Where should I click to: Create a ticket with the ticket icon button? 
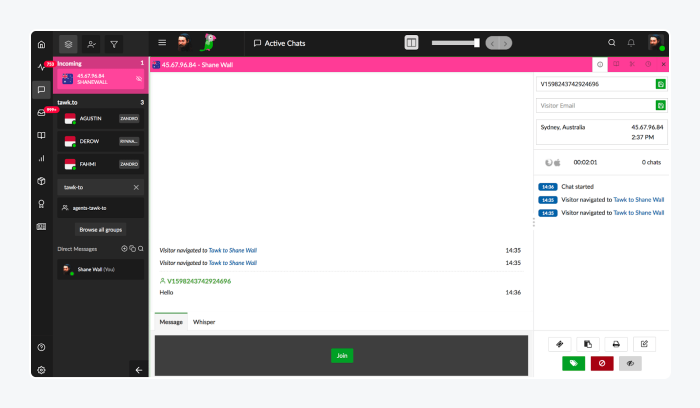[560, 344]
